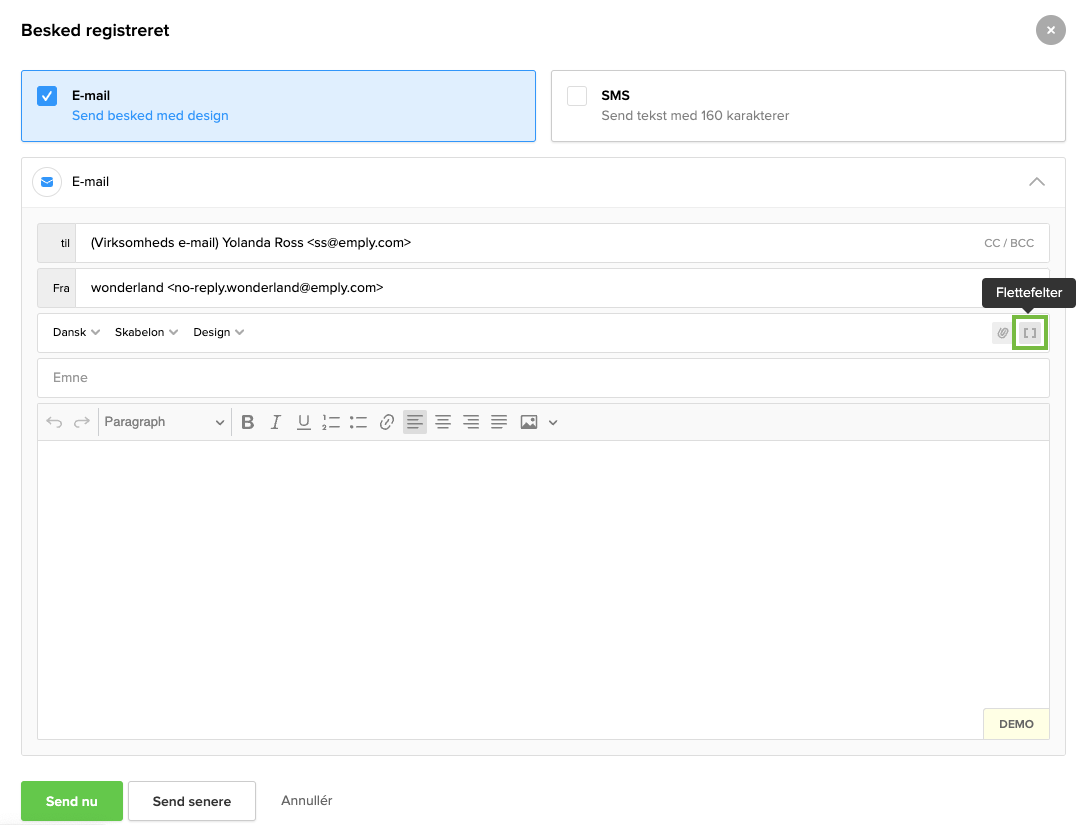The width and height of the screenshot is (1090, 825).
Task: Insert a numbered list
Action: [x=331, y=422]
